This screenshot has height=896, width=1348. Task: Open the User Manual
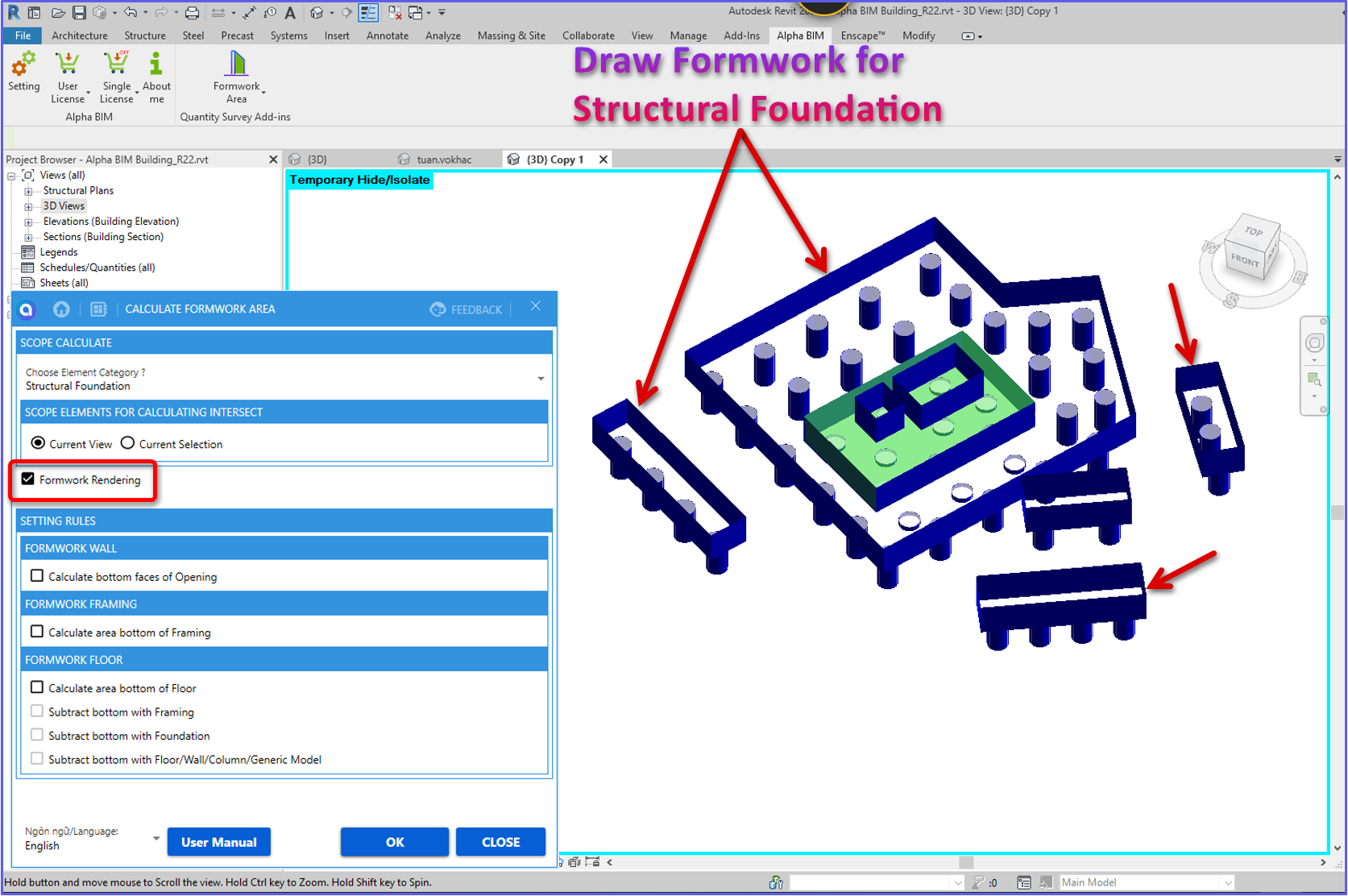coord(219,842)
